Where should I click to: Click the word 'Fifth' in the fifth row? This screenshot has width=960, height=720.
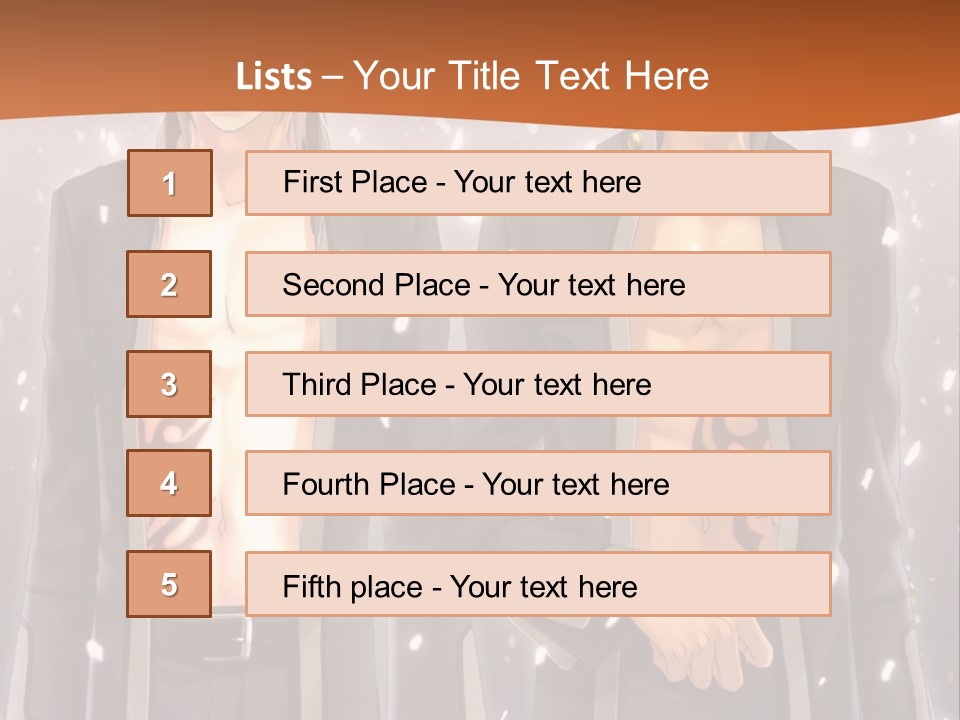(x=310, y=586)
